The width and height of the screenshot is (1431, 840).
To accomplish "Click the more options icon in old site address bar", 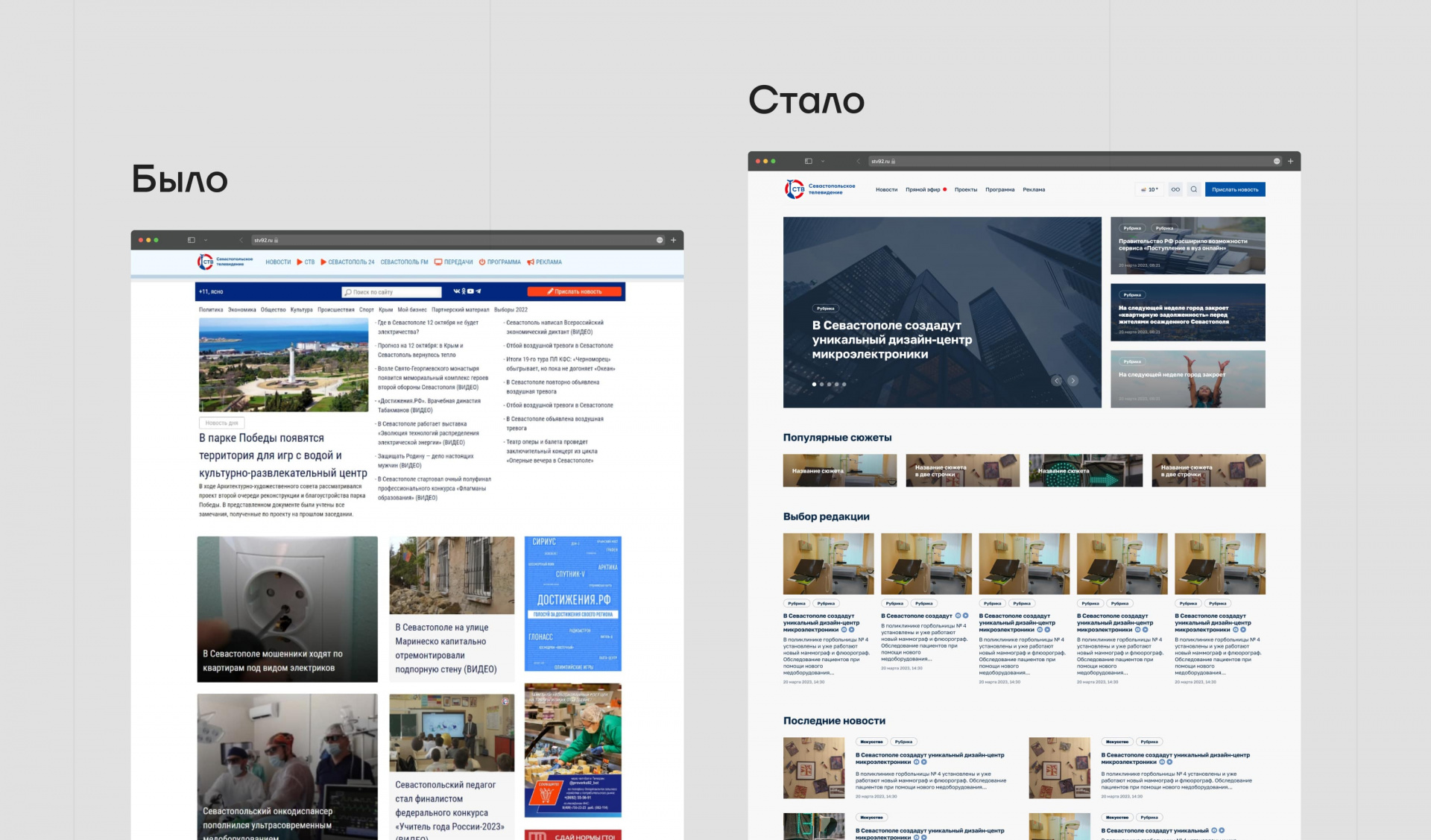I will [660, 240].
